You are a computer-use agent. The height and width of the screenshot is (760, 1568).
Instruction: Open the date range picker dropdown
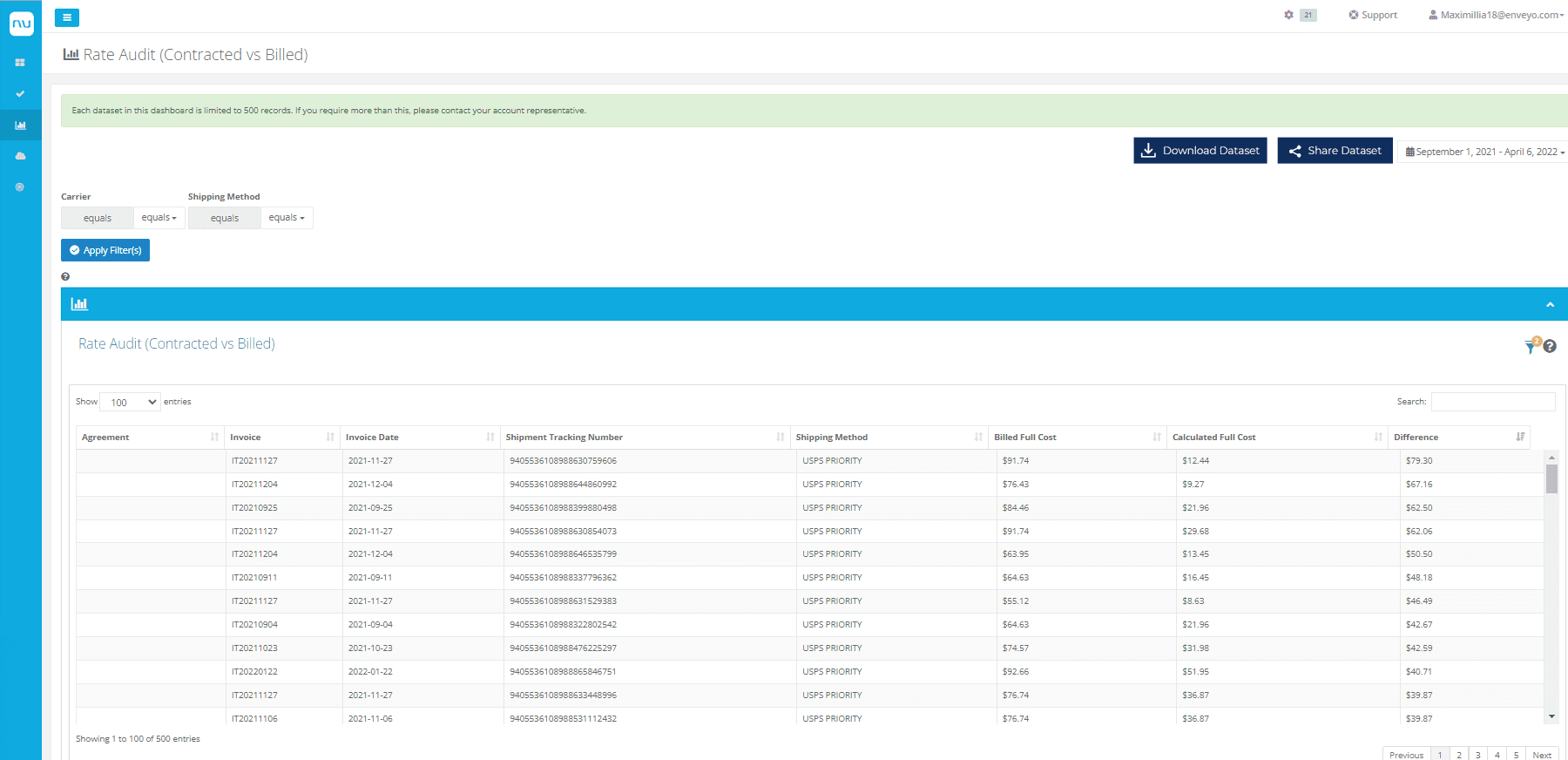tap(1484, 152)
